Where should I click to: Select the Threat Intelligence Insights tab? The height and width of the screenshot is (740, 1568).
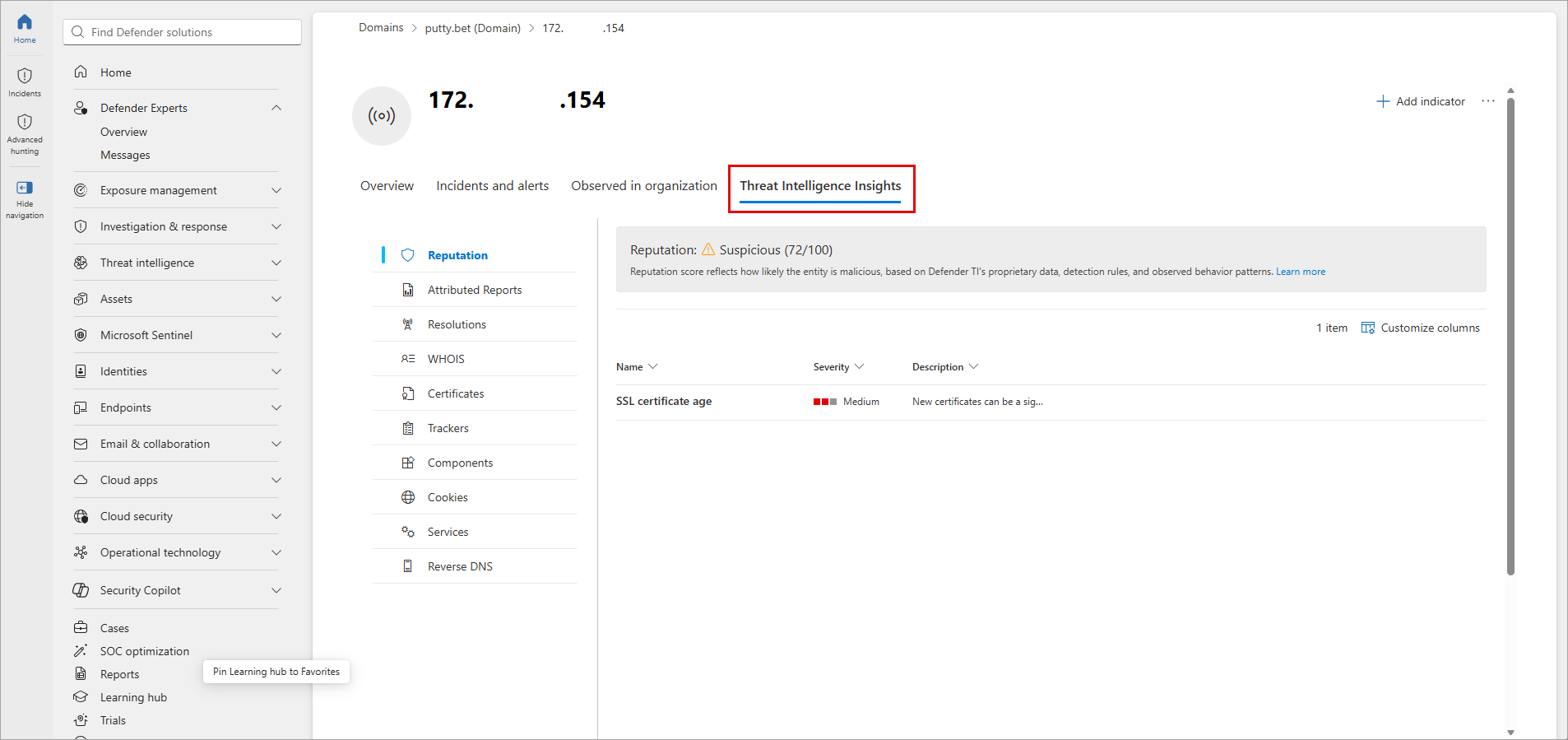(x=820, y=186)
